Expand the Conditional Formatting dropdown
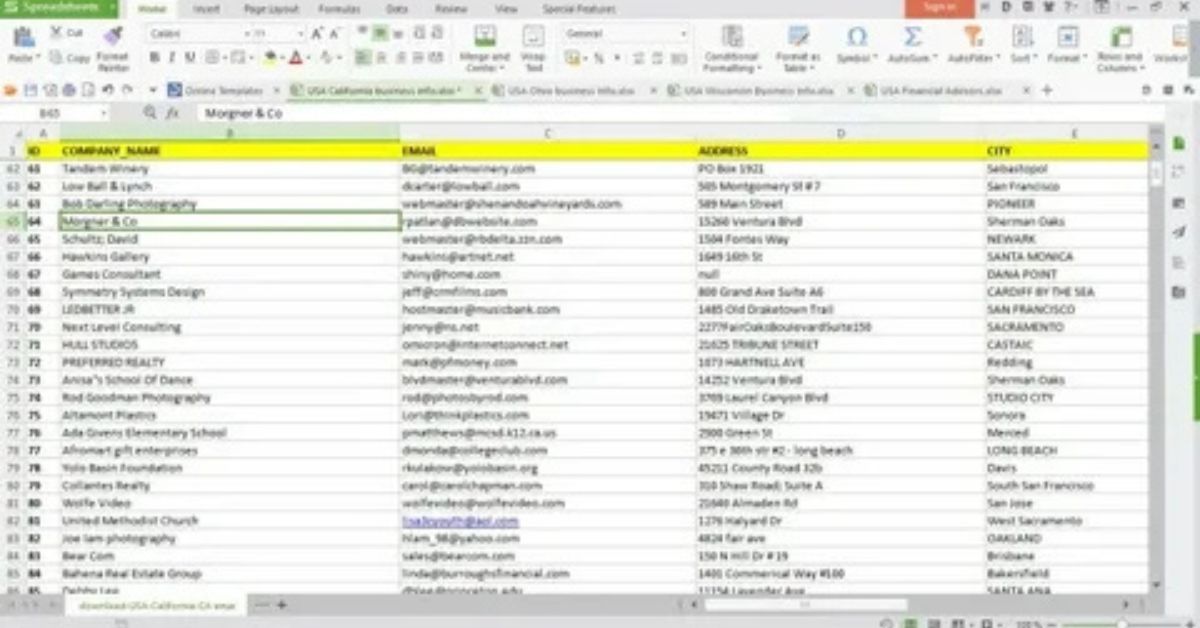1200x628 pixels. pos(731,63)
